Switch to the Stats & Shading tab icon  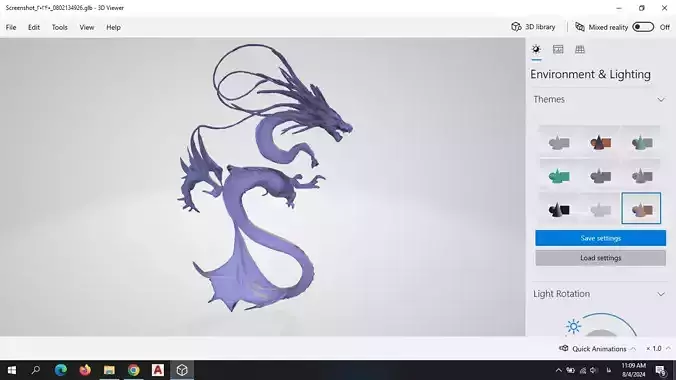click(x=558, y=49)
